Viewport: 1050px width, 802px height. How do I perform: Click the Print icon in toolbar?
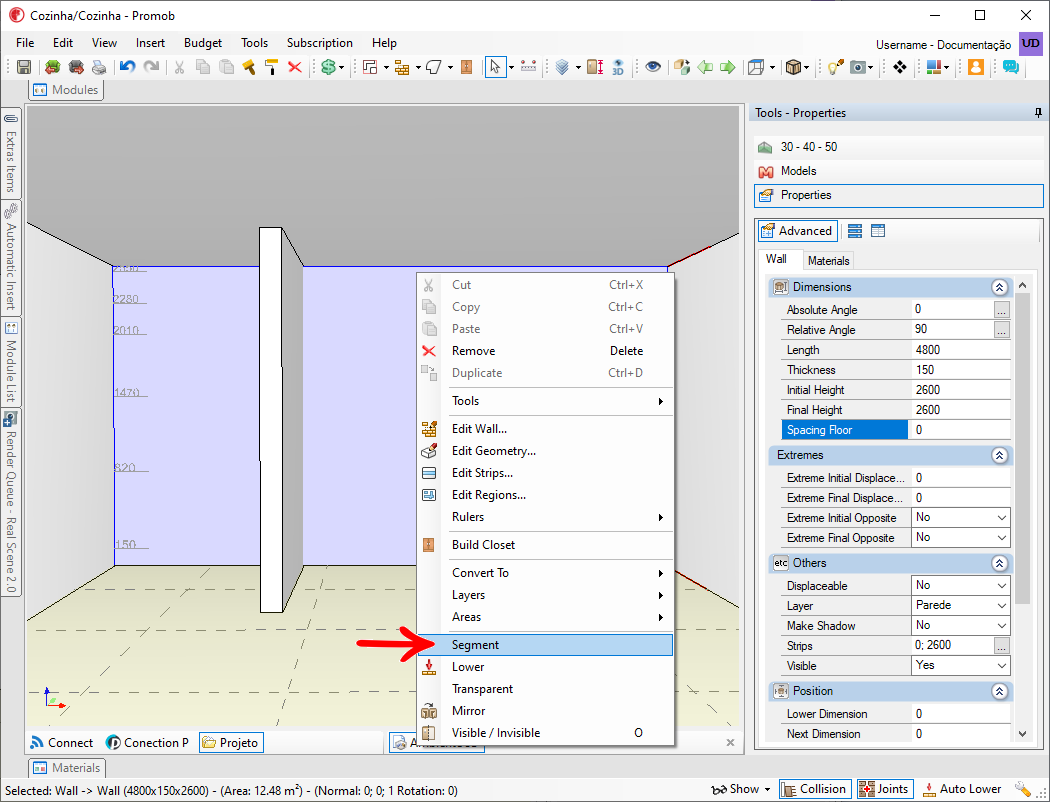point(99,67)
